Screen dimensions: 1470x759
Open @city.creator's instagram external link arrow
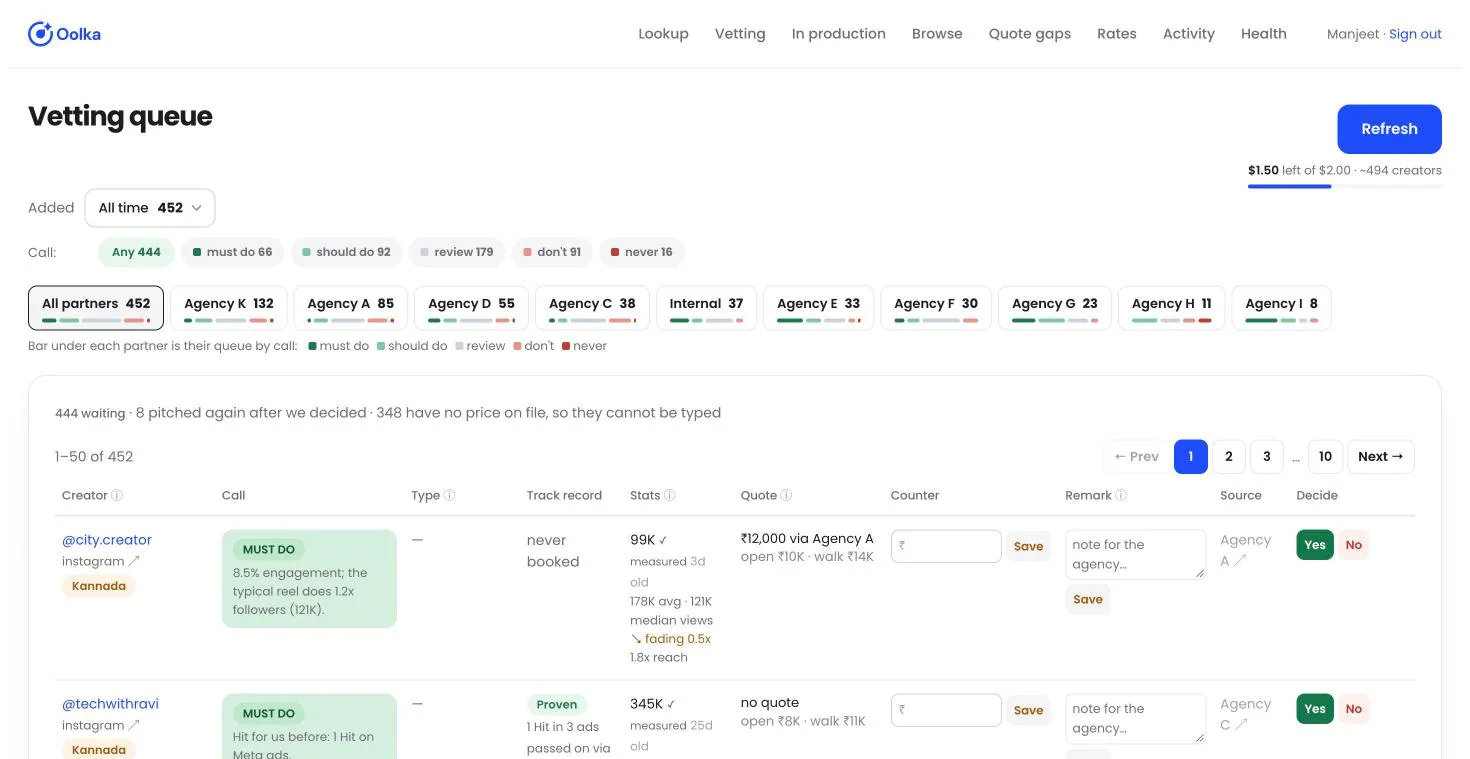click(134, 561)
